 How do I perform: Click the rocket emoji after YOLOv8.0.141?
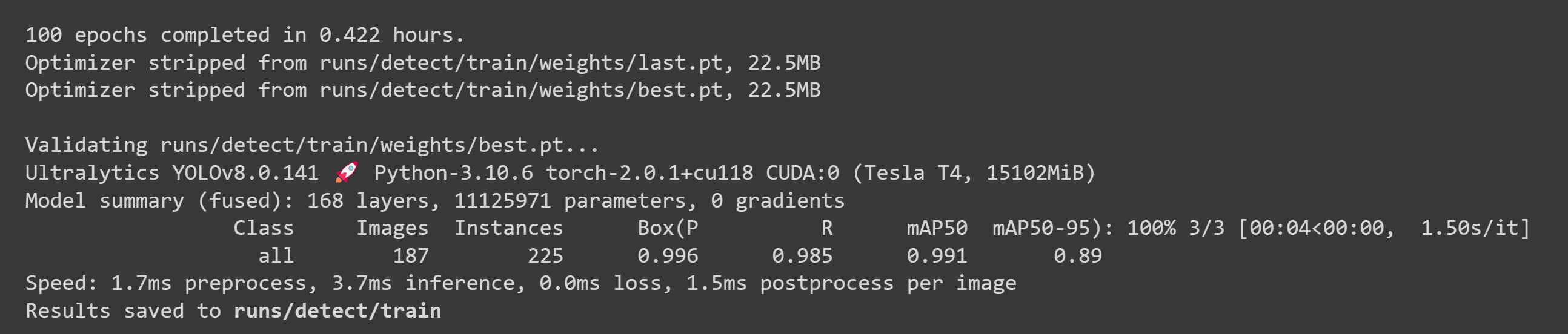[x=347, y=173]
